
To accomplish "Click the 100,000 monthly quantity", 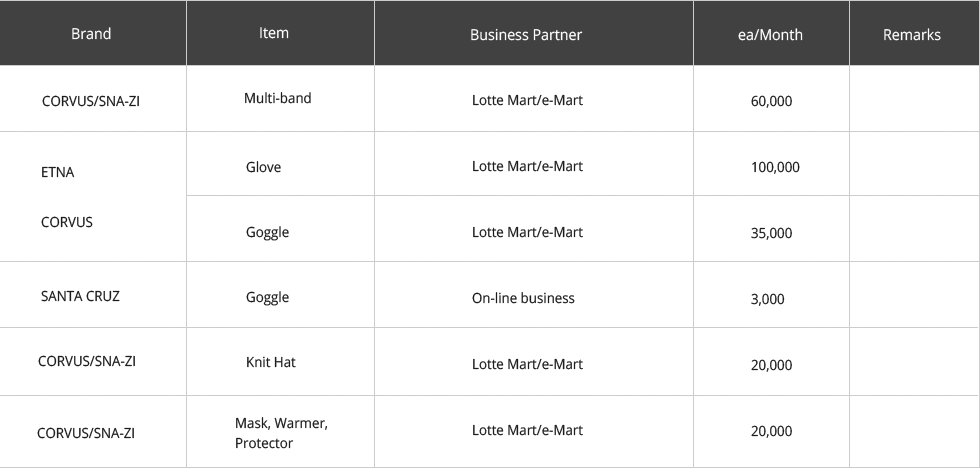I will click(x=775, y=167).
